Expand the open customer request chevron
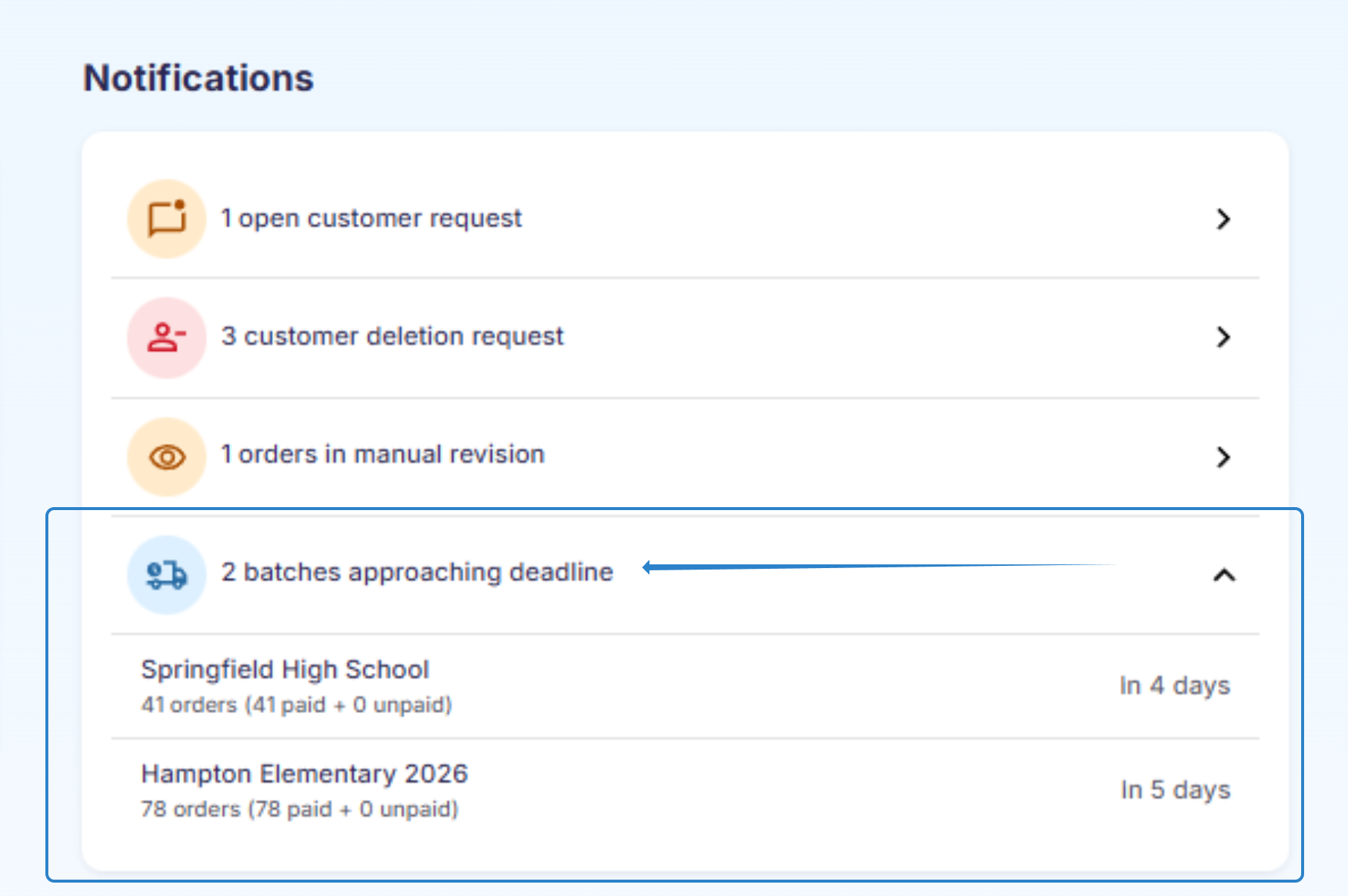This screenshot has width=1348, height=896. tap(1223, 219)
